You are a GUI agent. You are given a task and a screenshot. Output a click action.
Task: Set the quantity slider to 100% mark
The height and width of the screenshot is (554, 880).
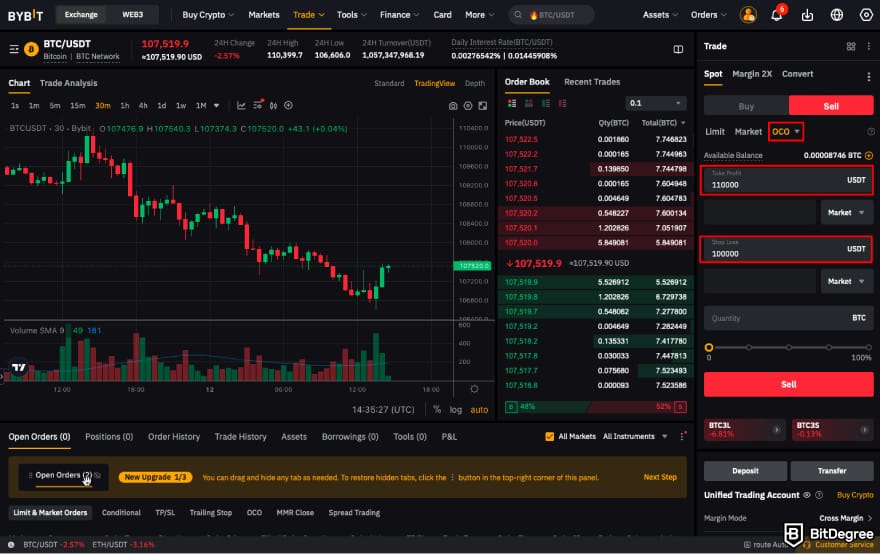point(868,347)
